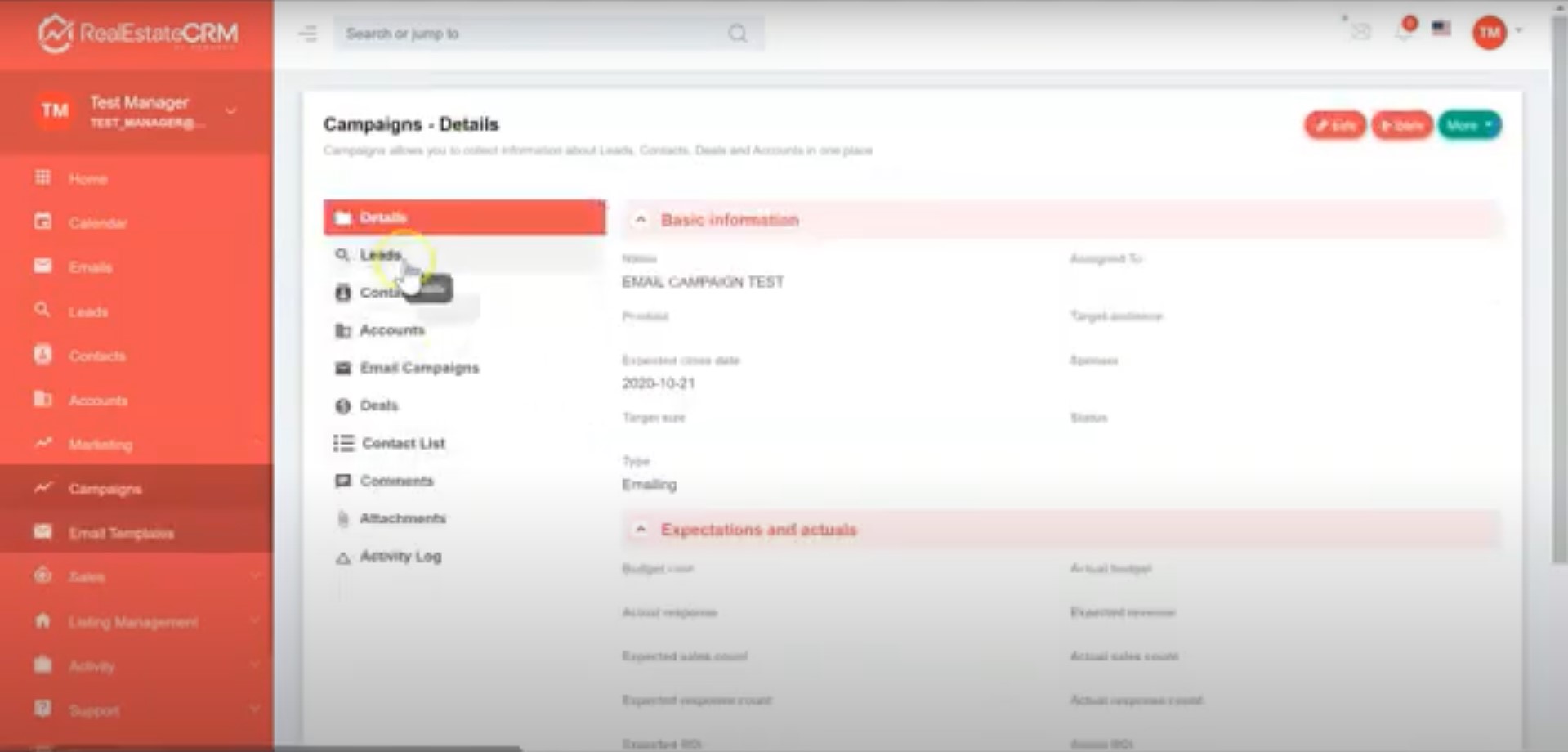The height and width of the screenshot is (752, 1568).
Task: Toggle the sidebar with the hamburger icon
Action: point(308,34)
